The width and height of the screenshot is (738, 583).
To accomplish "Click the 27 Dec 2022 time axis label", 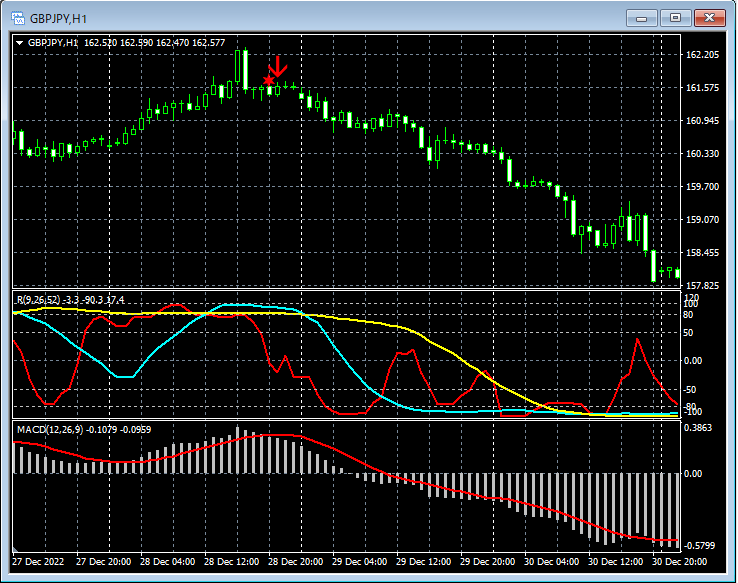I will pos(40,562).
